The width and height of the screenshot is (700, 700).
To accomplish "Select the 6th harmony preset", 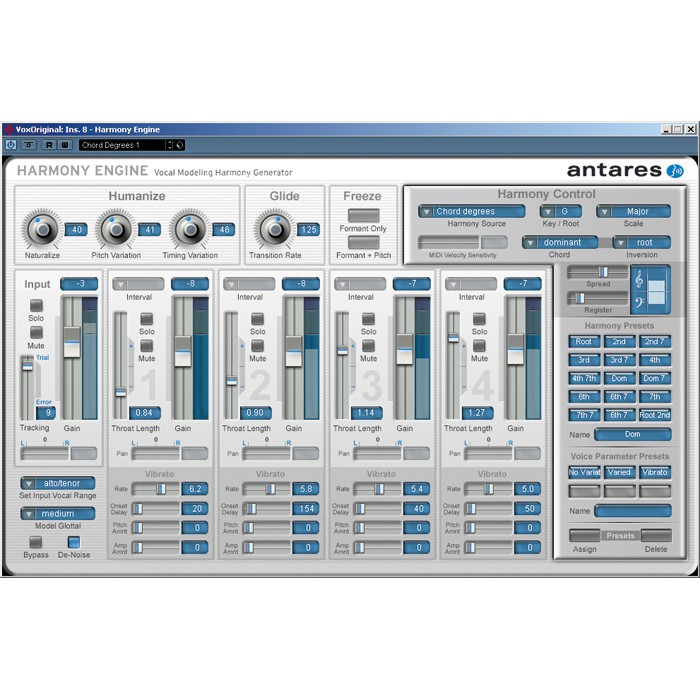I will [584, 396].
